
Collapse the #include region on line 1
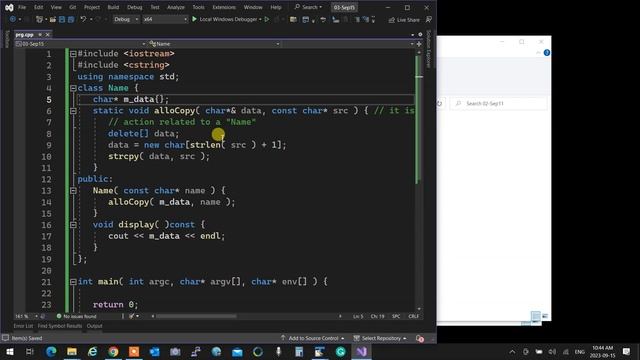pyautogui.click(x=73, y=53)
